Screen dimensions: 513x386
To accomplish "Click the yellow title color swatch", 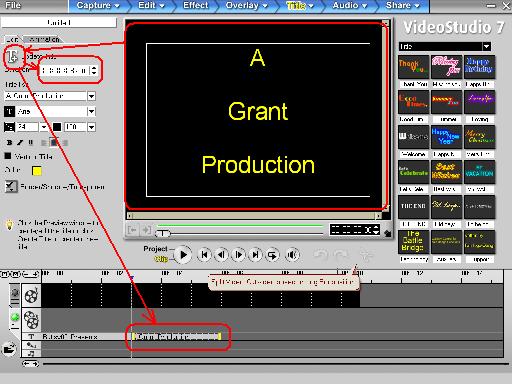I will click(x=37, y=171).
